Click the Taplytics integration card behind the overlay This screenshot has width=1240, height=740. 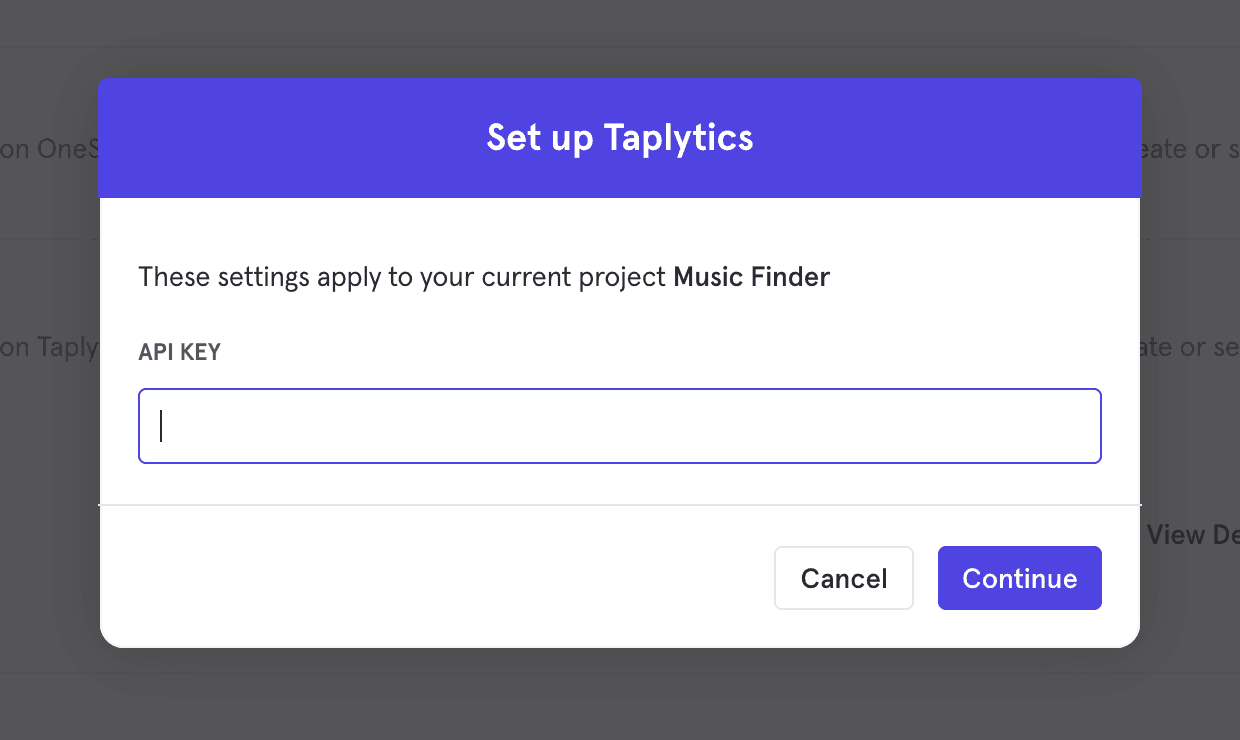[50, 347]
